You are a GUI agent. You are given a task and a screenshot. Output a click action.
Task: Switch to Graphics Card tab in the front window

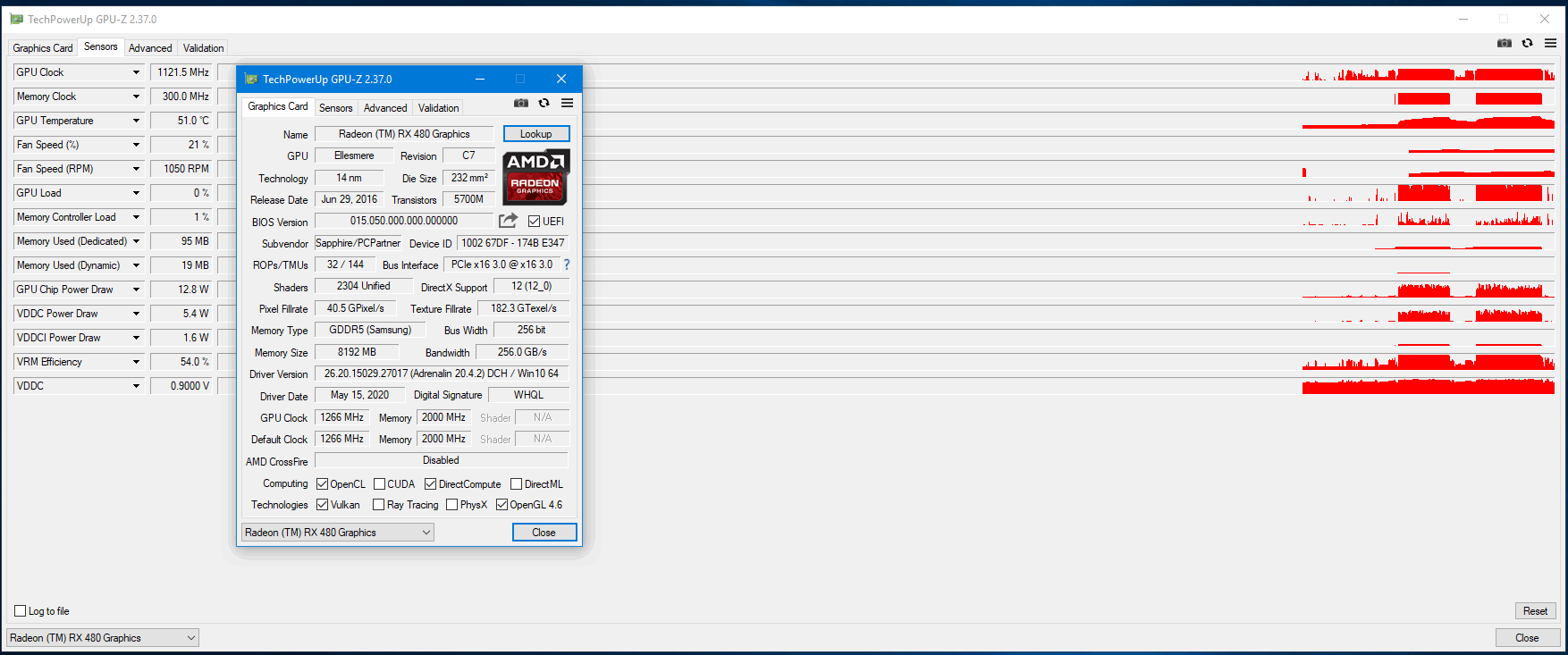click(x=277, y=106)
